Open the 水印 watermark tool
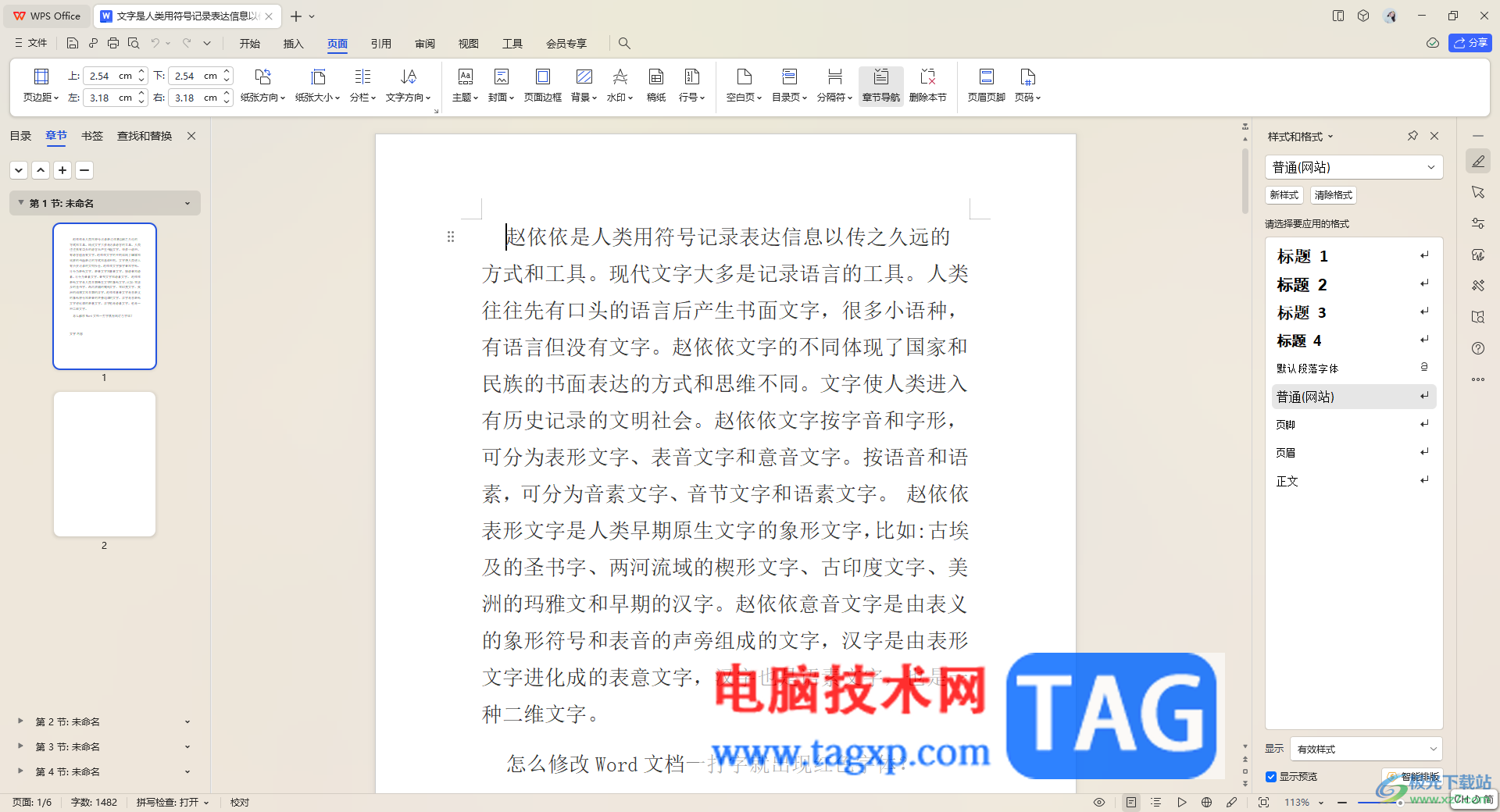1500x812 pixels. 620,85
